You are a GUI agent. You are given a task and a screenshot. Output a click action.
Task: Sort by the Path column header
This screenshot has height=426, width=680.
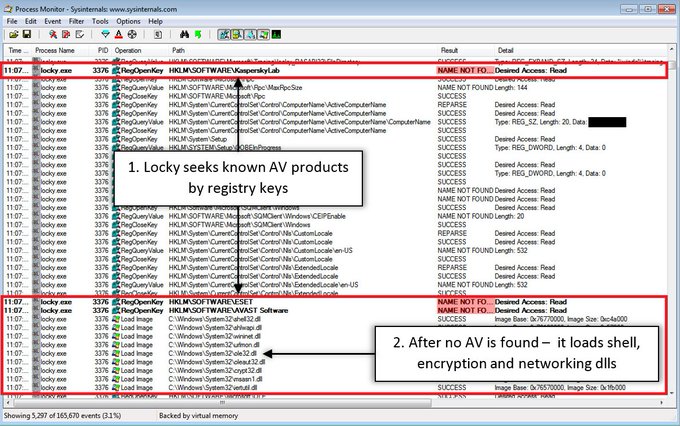click(178, 50)
